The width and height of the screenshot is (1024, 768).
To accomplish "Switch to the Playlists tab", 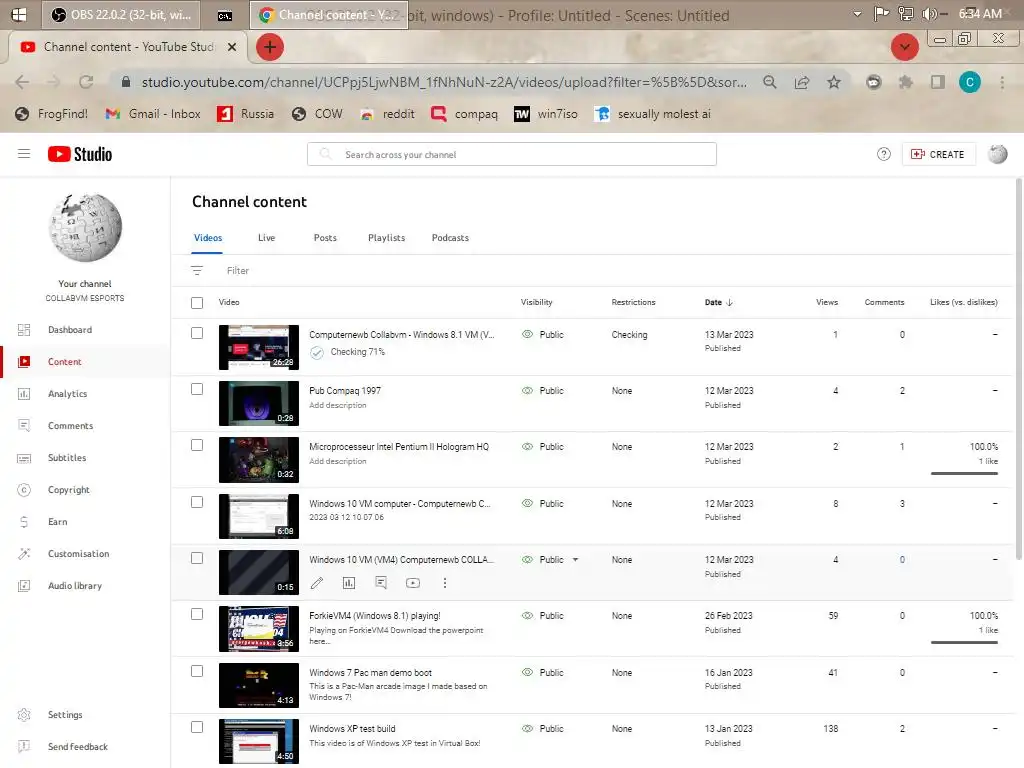I will pyautogui.click(x=387, y=238).
